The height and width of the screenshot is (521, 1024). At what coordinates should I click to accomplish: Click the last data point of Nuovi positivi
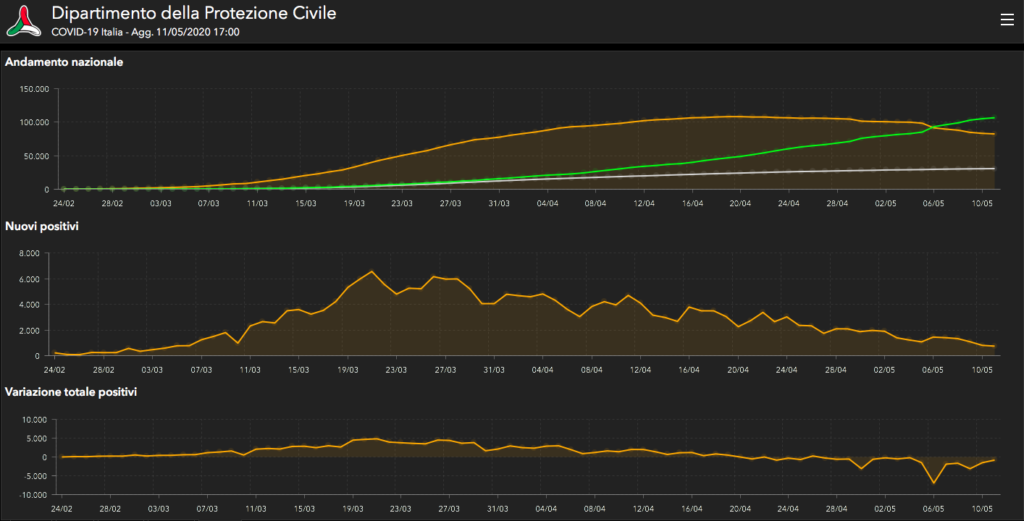[994, 346]
